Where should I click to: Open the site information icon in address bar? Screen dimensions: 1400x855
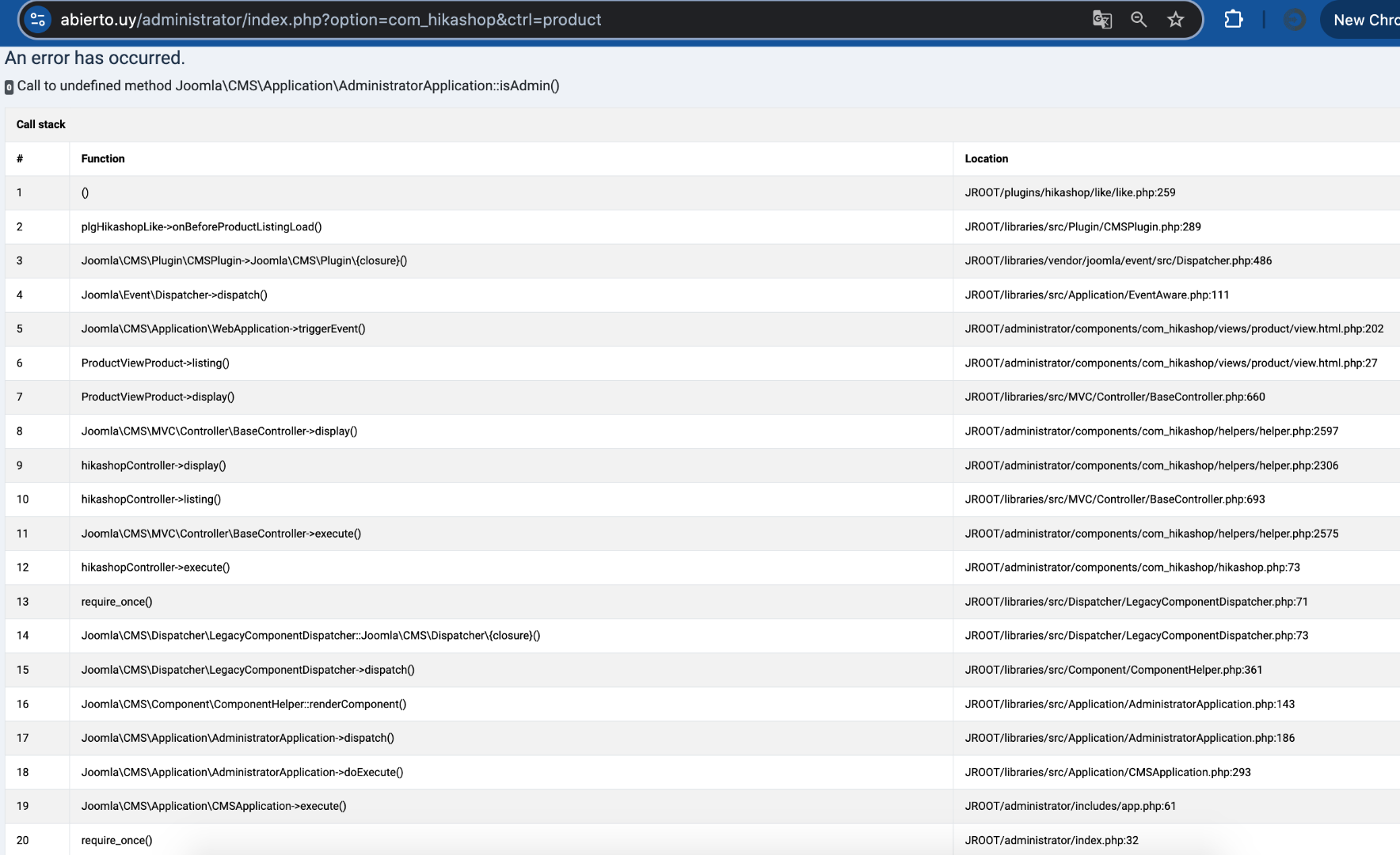click(37, 20)
